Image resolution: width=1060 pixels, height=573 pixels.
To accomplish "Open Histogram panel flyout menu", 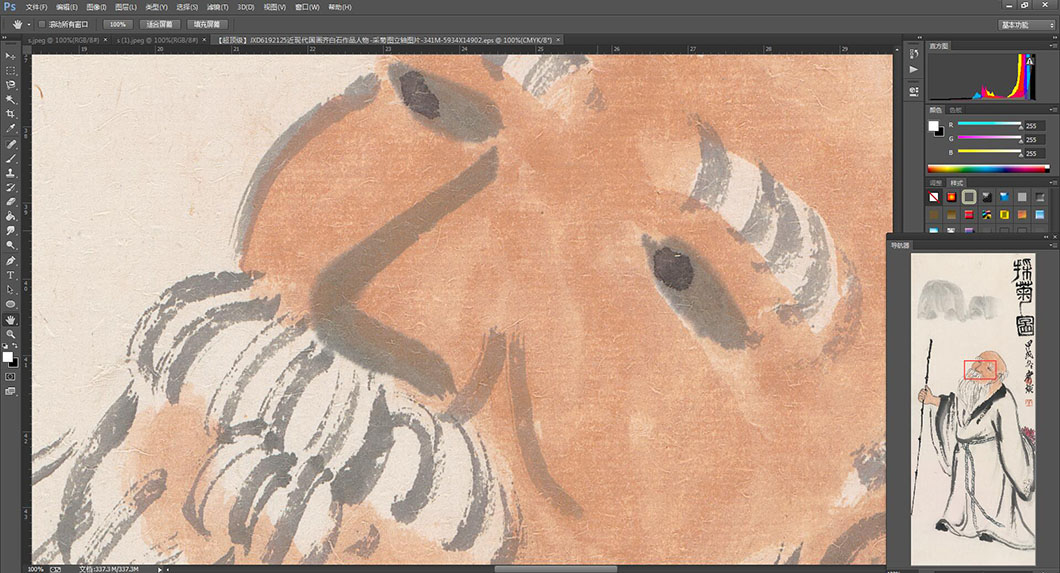I will click(x=1053, y=46).
